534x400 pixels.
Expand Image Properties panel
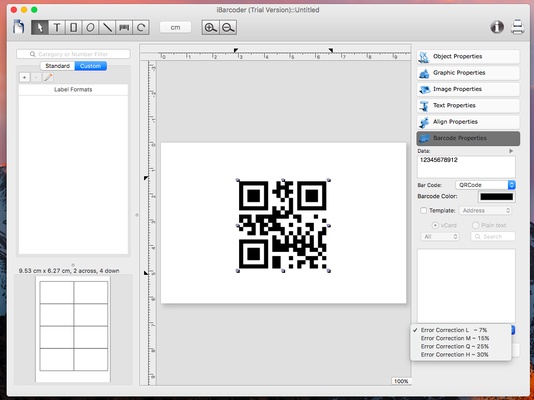pyautogui.click(x=468, y=89)
